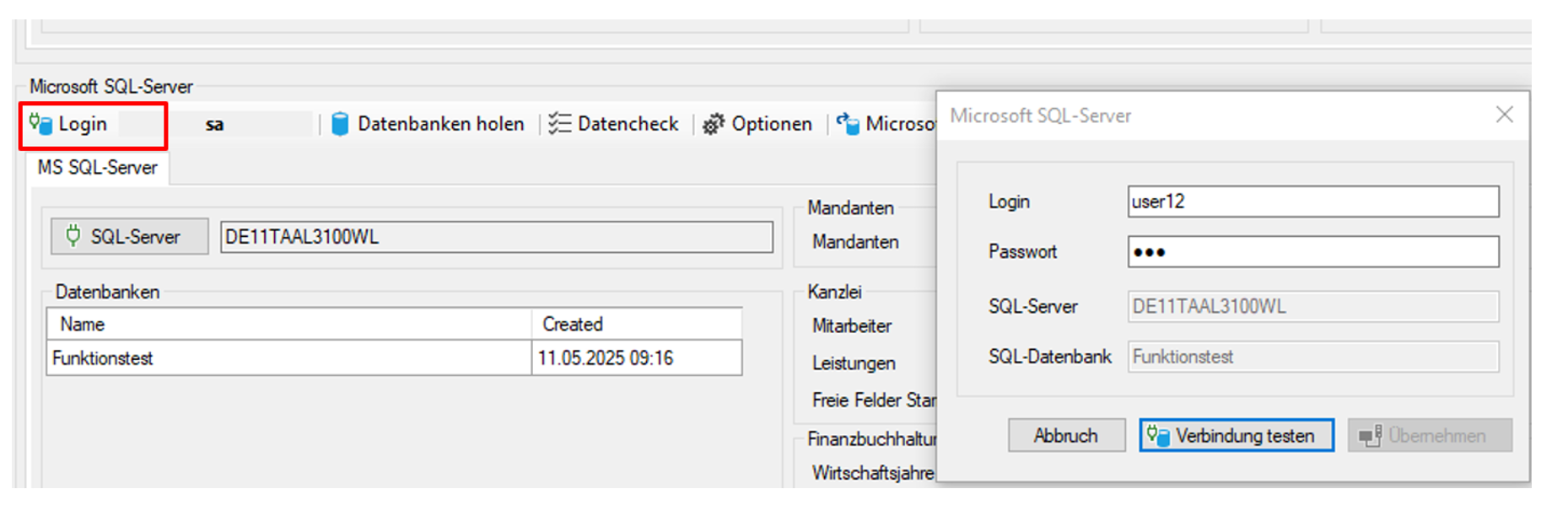Click the Created column header
This screenshot has height=532, width=1568.
click(637, 324)
